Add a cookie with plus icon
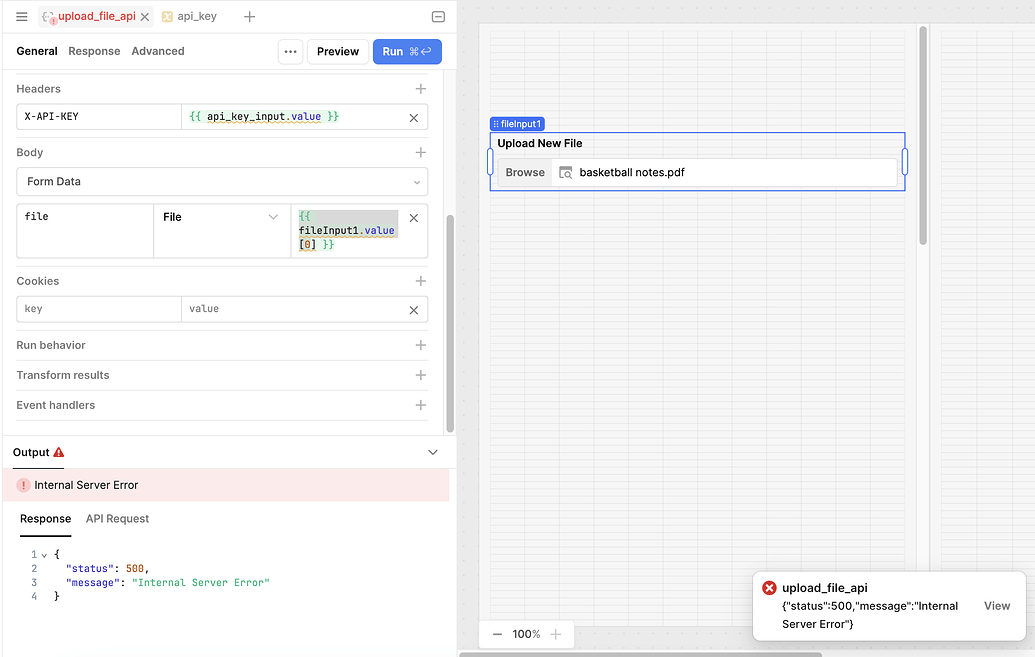This screenshot has width=1035, height=657. tap(420, 281)
